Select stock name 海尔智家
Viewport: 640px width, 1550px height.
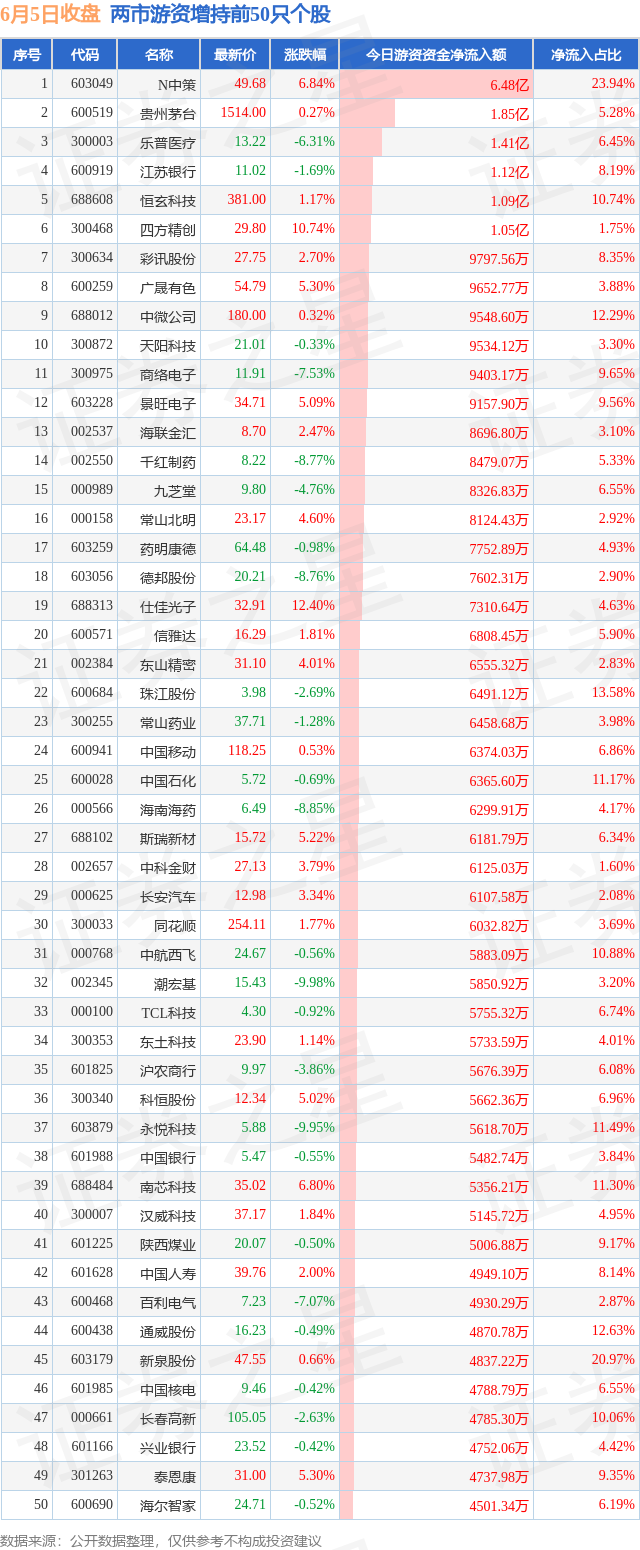click(x=168, y=1505)
